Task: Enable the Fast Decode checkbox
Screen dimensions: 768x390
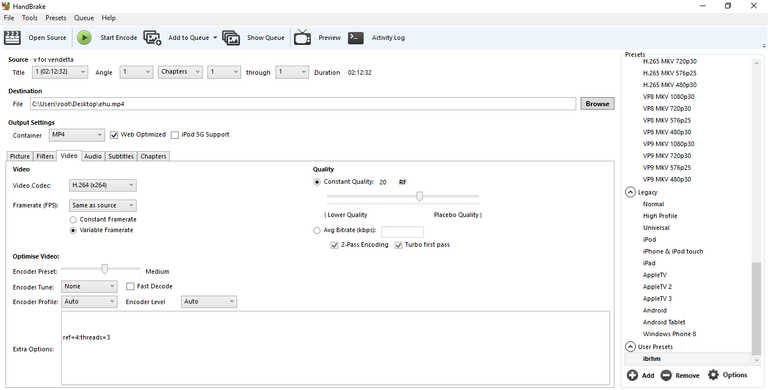Action: point(130,286)
